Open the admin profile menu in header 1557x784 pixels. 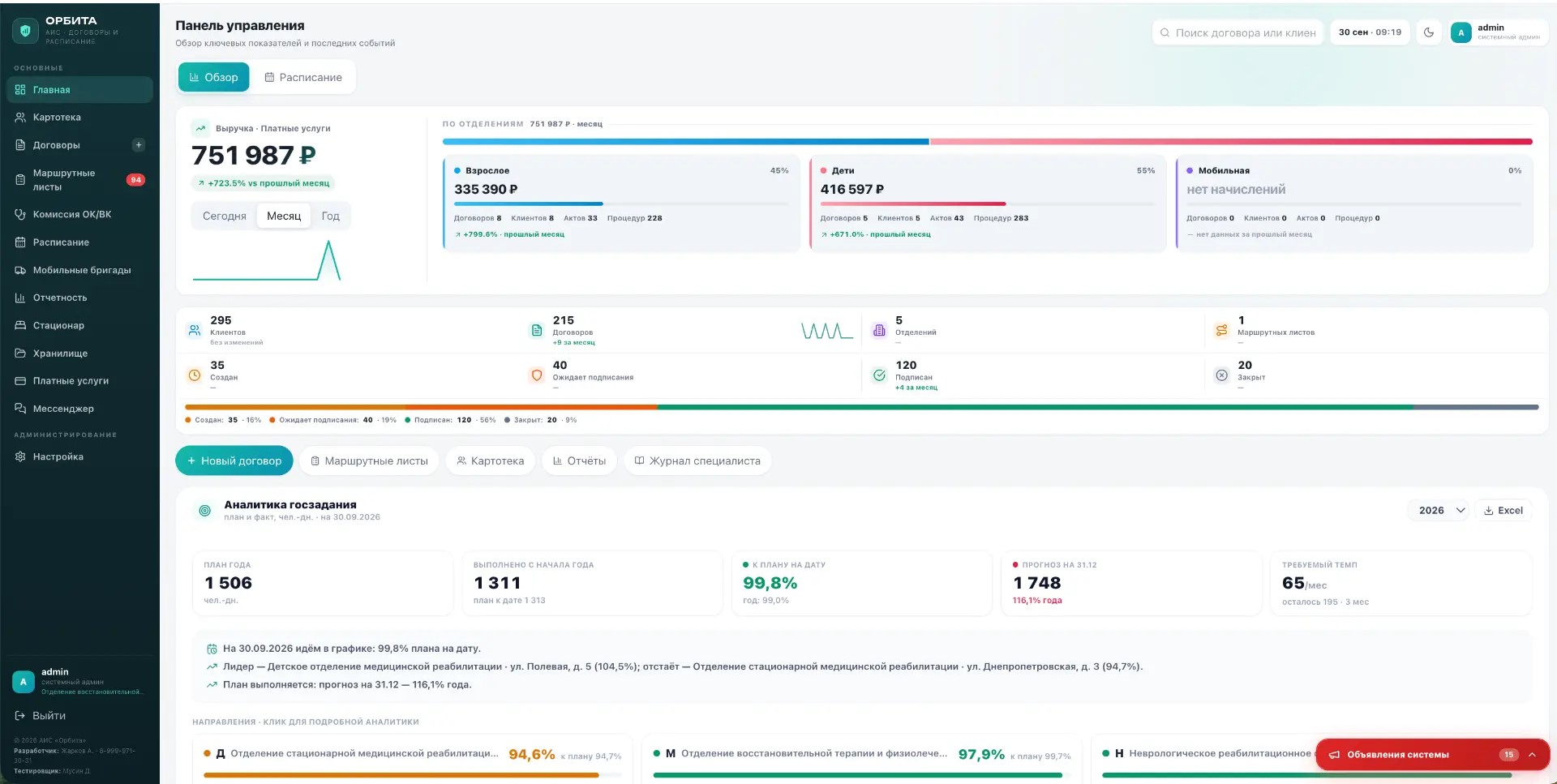(x=1499, y=32)
